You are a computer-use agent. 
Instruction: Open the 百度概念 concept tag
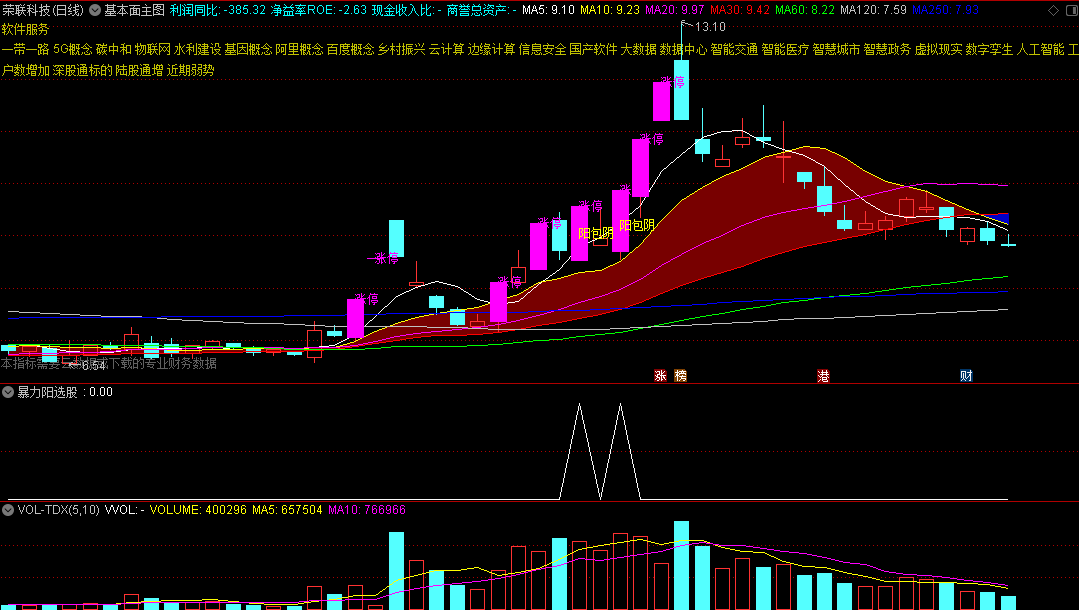350,50
